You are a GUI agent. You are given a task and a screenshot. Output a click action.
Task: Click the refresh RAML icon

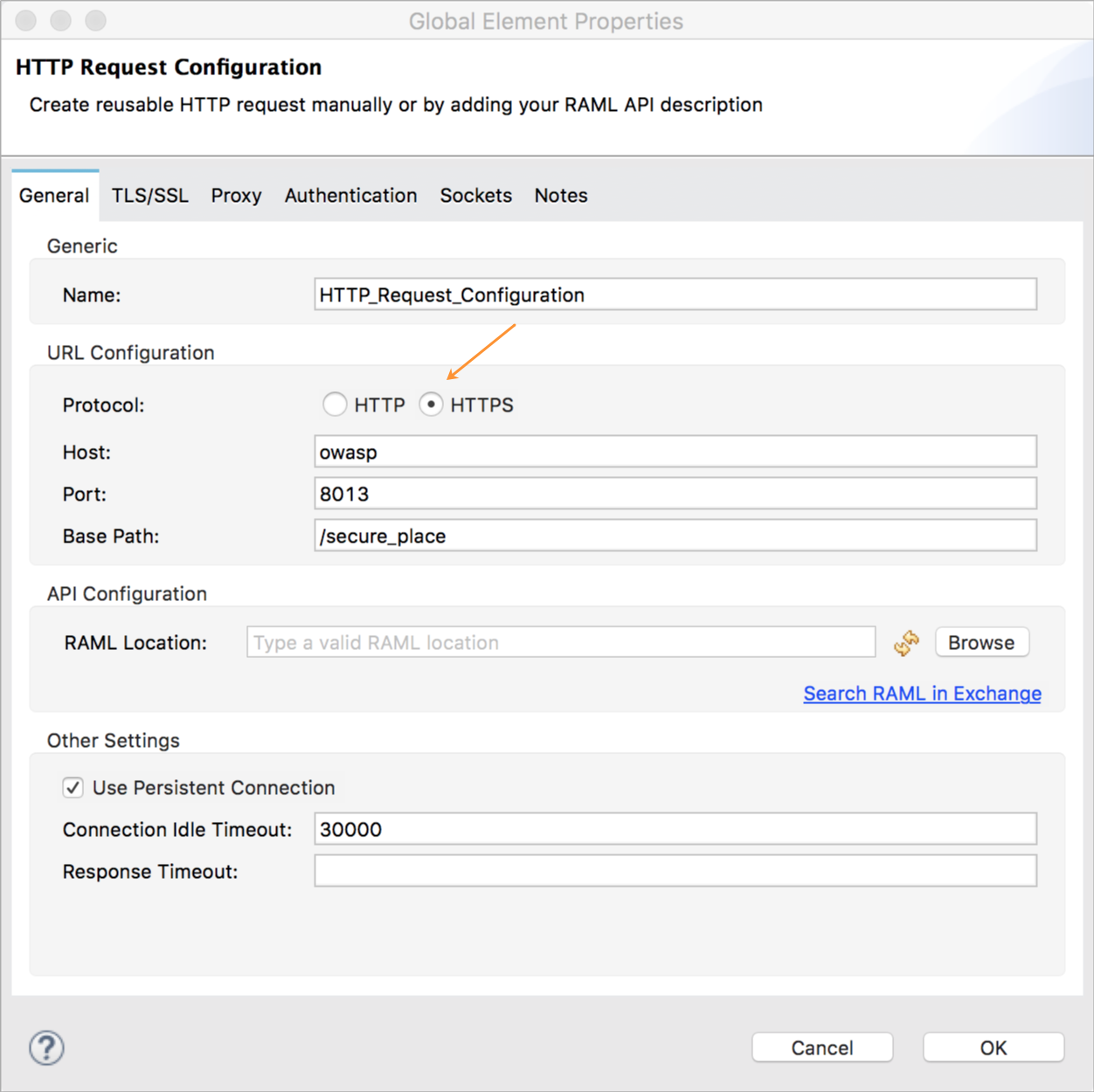[x=906, y=643]
